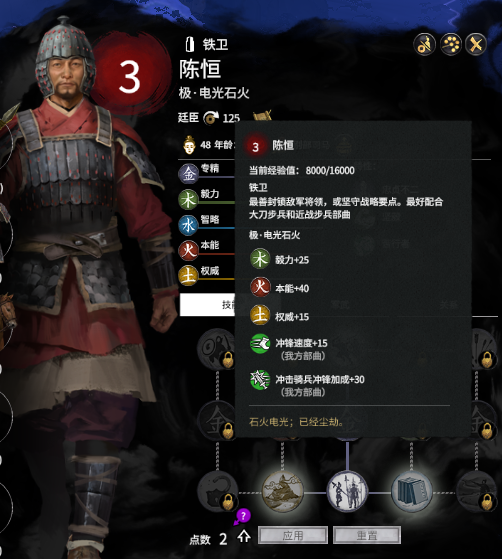The height and width of the screenshot is (559, 502).
Task: Click the locked archer skill node at bottom right
Action: tap(477, 492)
